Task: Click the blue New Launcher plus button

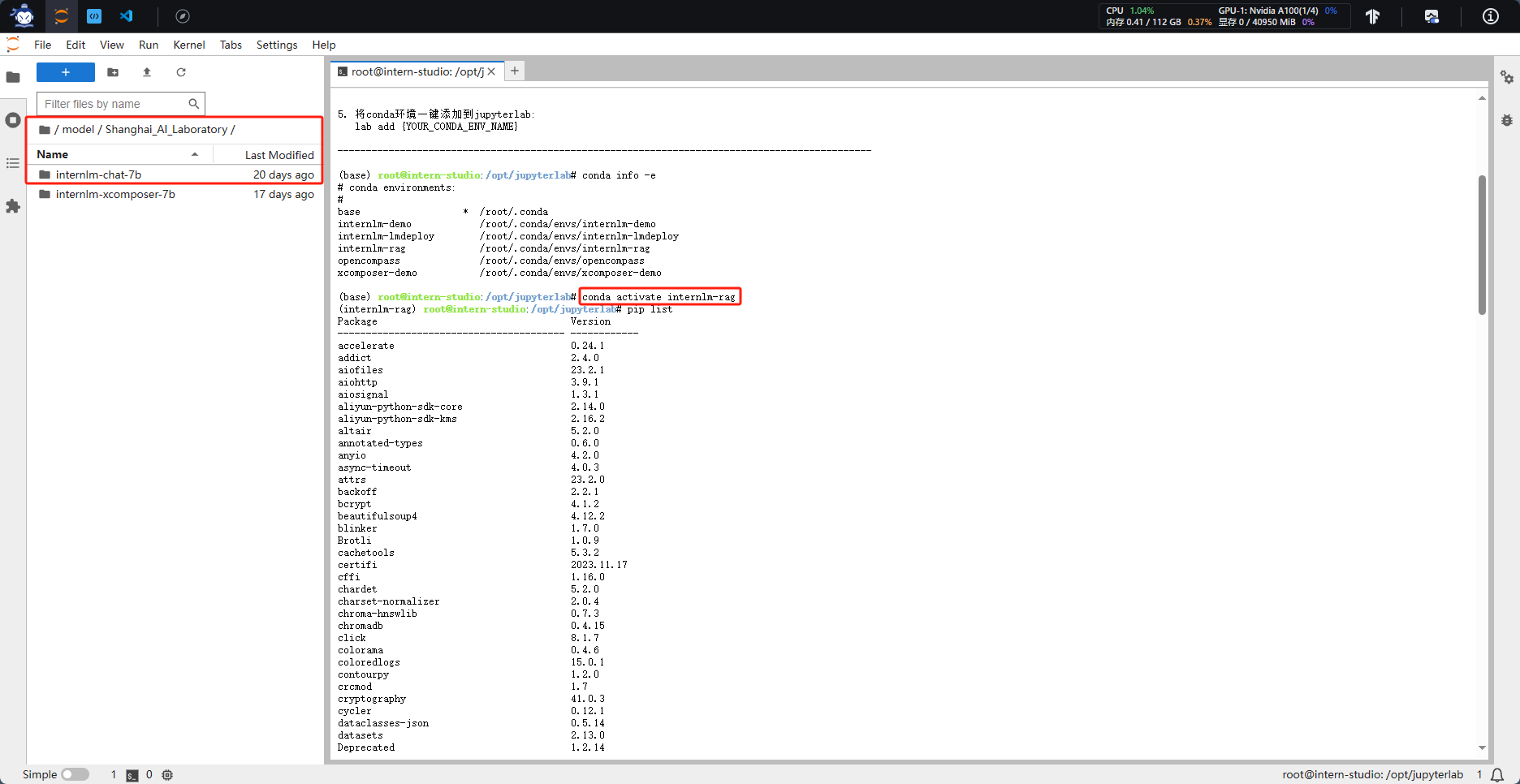Action: pos(66,72)
